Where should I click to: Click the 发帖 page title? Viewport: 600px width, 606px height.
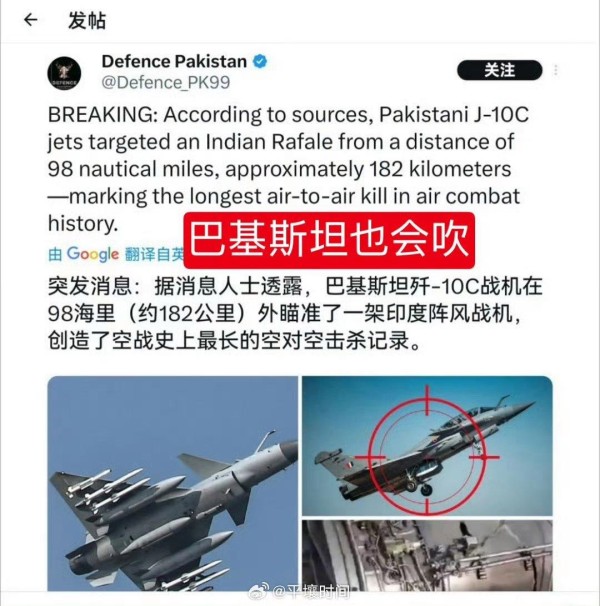coord(87,20)
